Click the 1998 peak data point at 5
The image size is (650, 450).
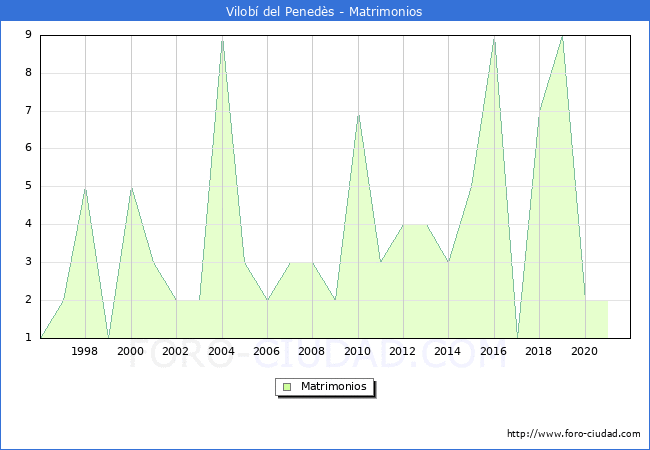click(85, 188)
